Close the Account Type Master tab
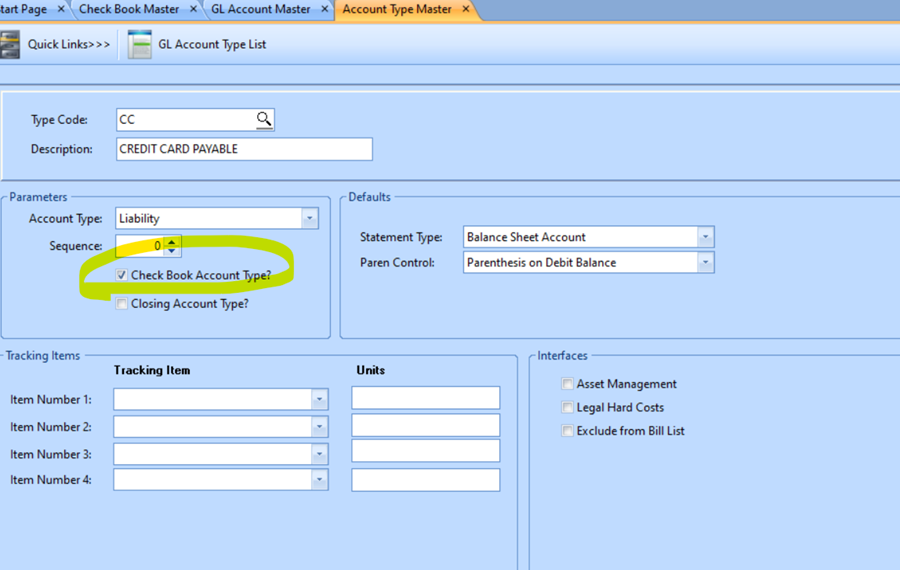 coord(466,9)
